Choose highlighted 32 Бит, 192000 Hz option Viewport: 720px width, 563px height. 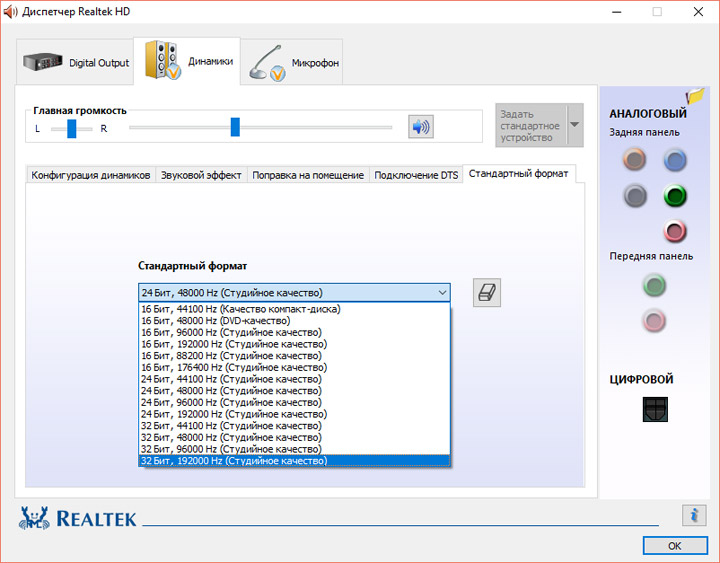click(x=294, y=461)
